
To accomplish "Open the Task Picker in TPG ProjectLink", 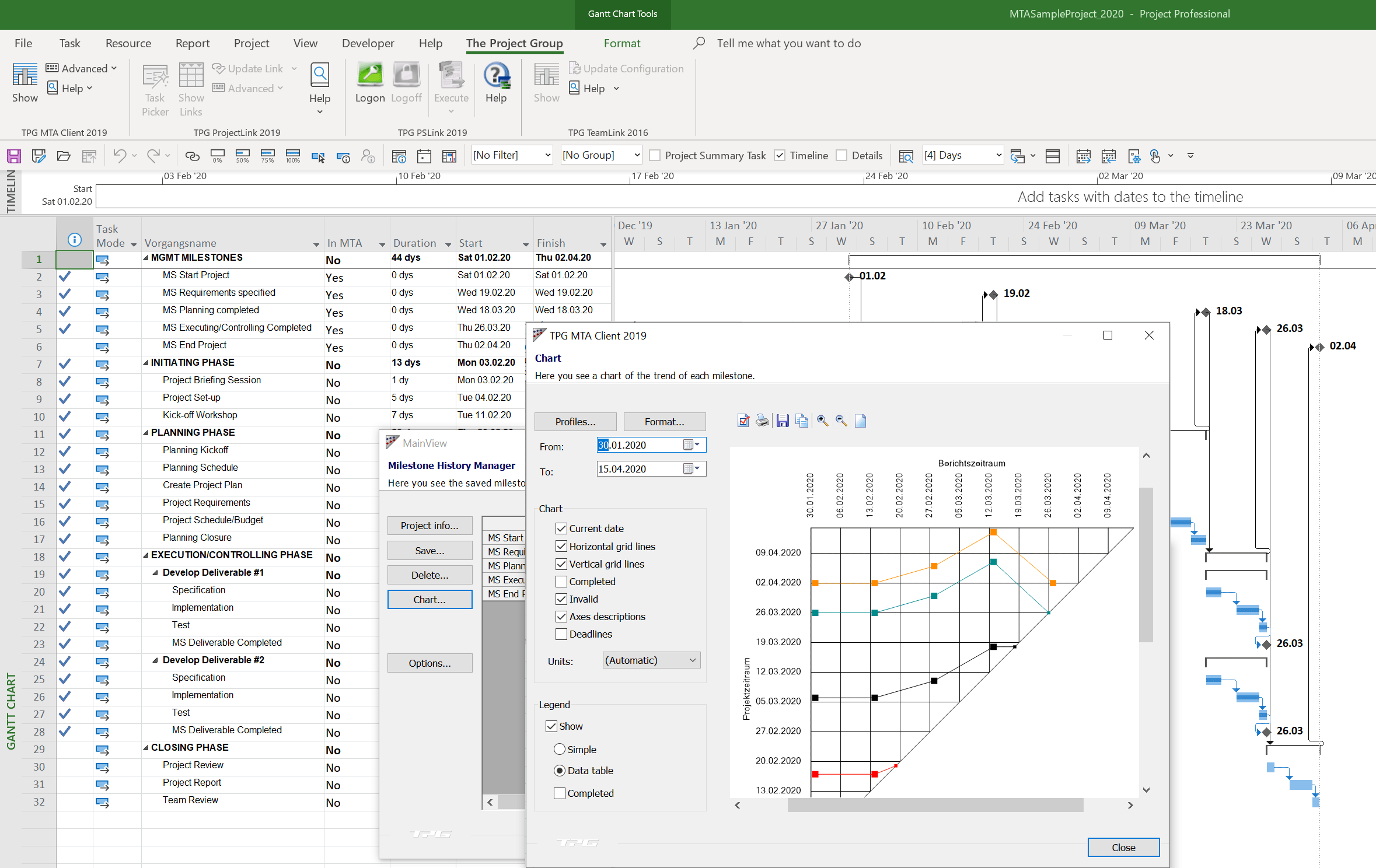I will click(x=155, y=88).
